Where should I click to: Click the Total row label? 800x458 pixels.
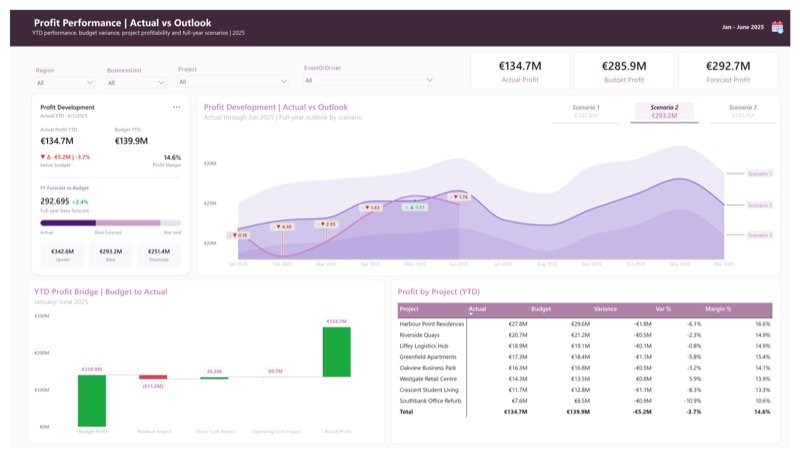(x=406, y=412)
